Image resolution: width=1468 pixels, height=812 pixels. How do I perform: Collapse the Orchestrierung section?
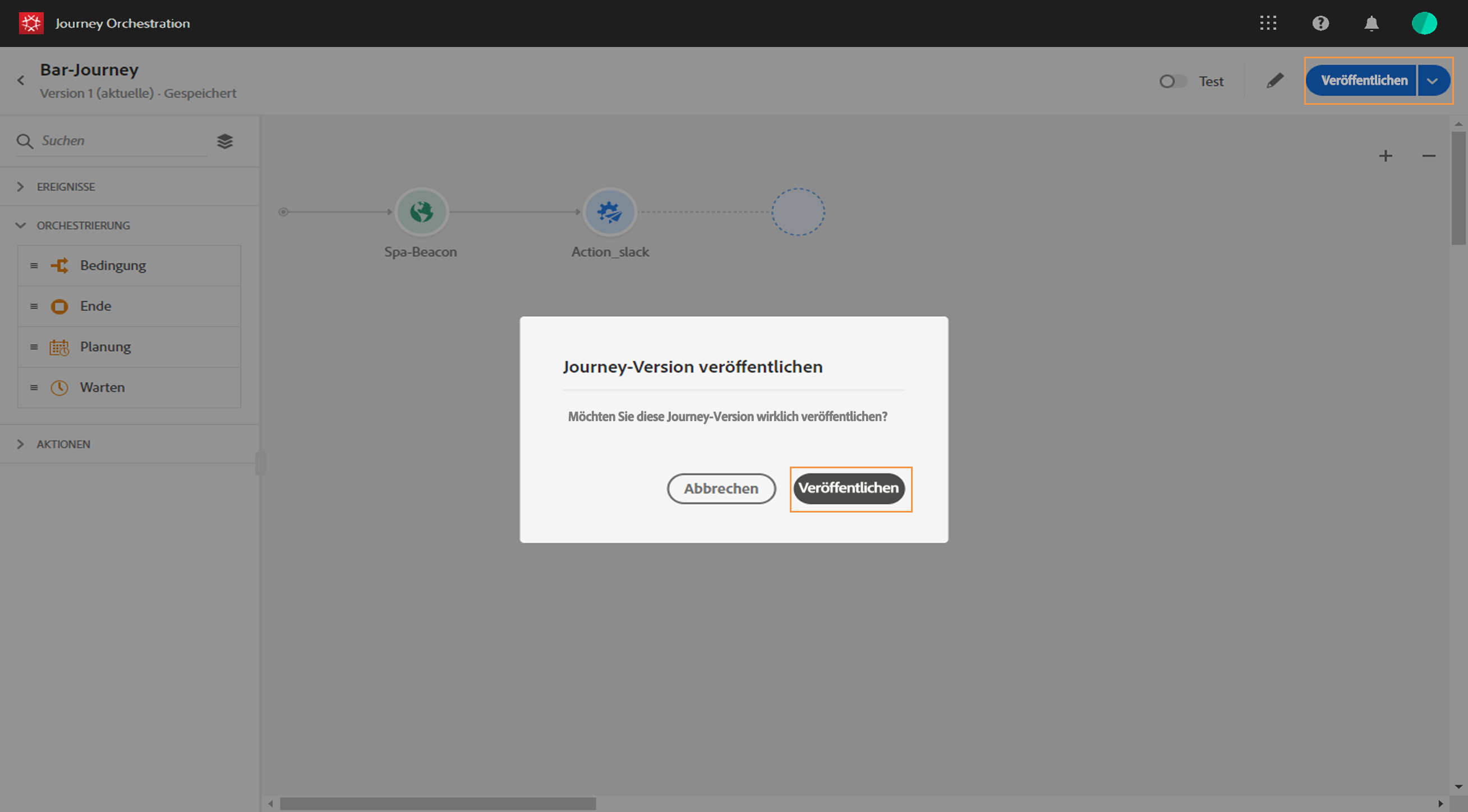82,225
